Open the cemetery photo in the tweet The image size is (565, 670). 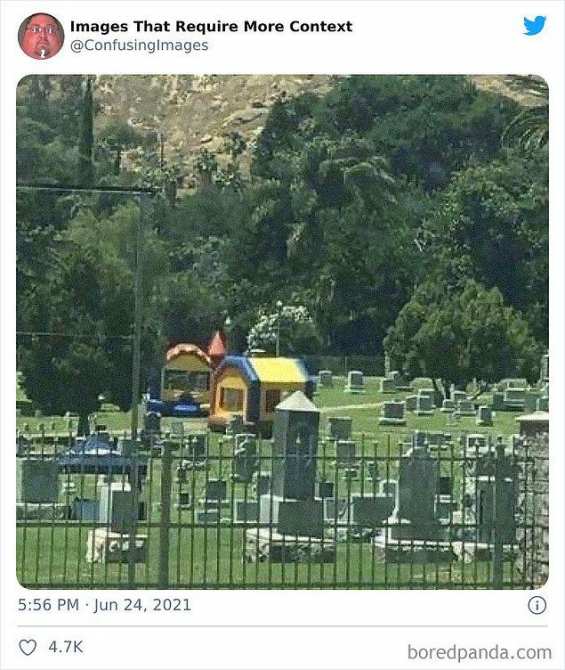point(282,332)
